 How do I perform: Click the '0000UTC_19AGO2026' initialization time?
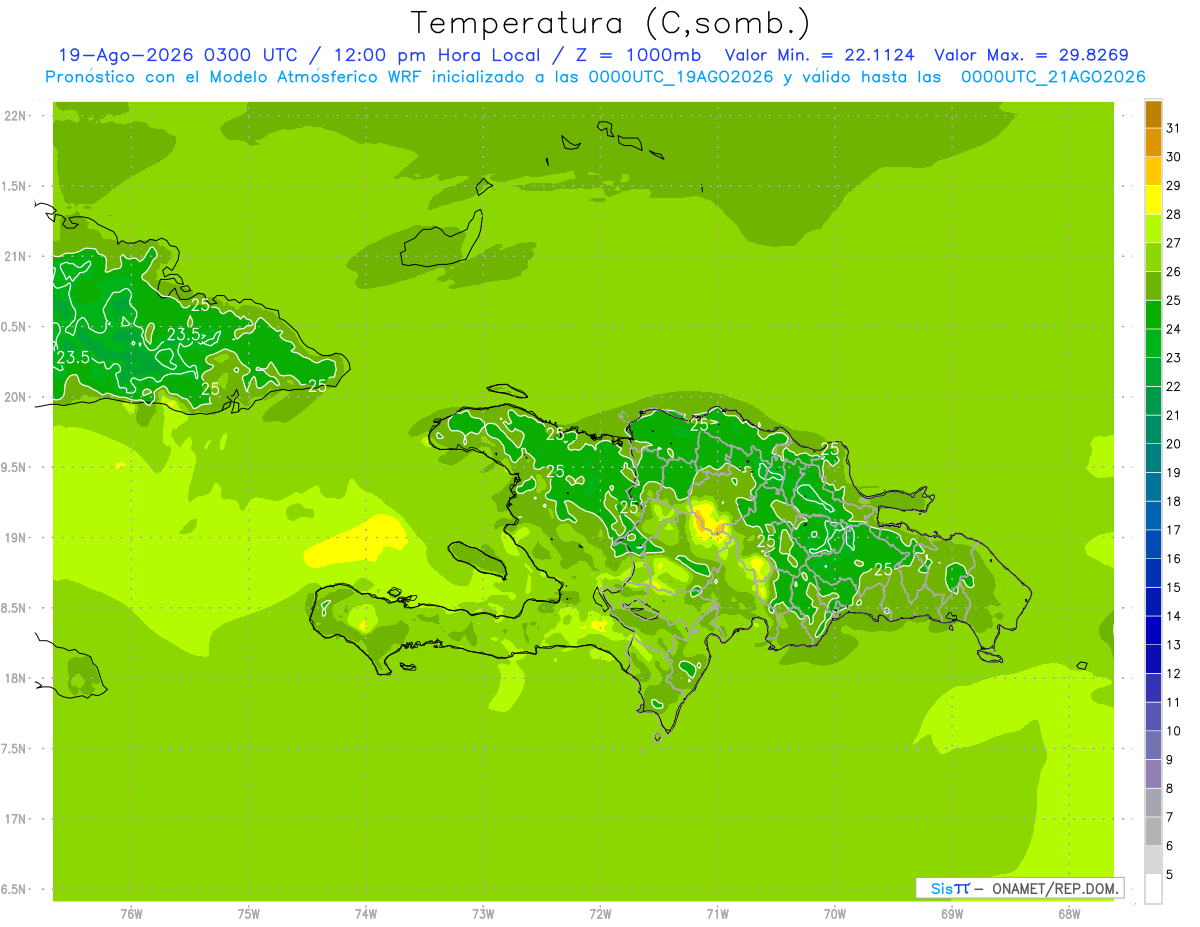click(681, 77)
